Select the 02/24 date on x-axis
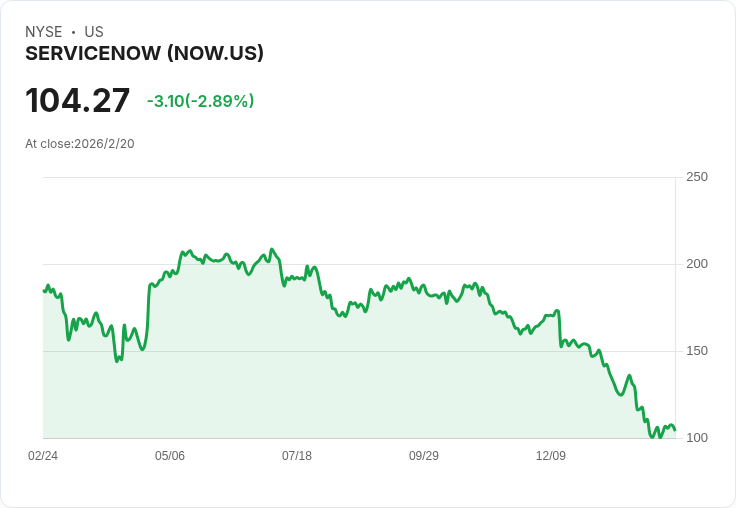The width and height of the screenshot is (736, 508). (x=43, y=456)
